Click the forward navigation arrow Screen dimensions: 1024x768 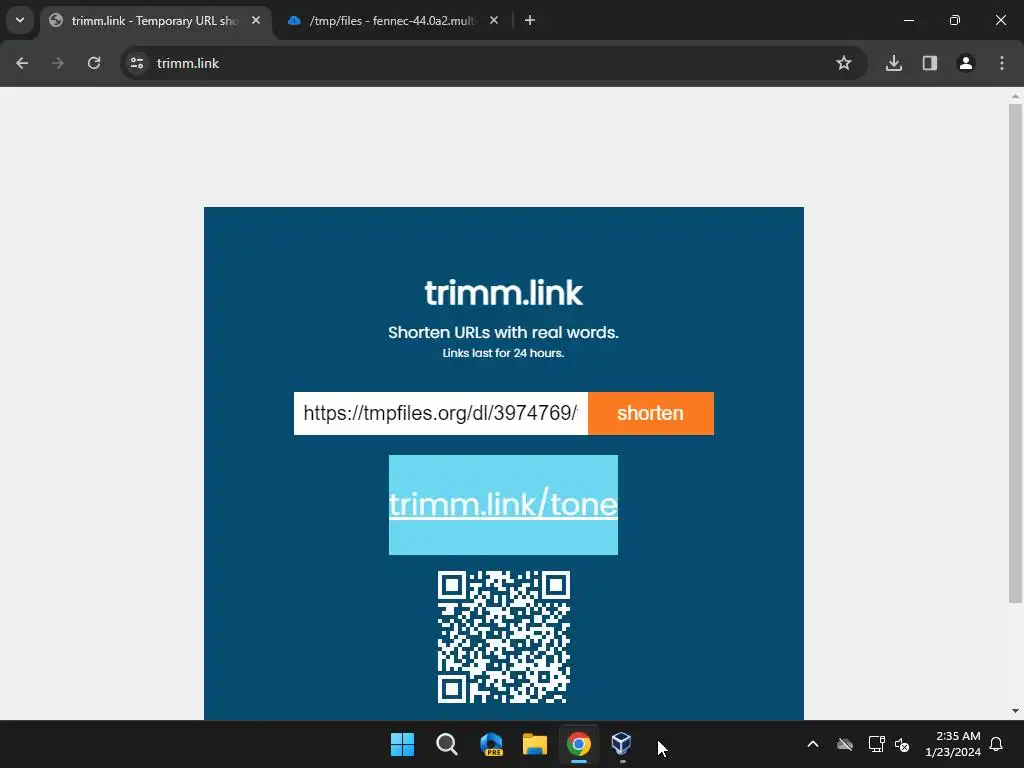58,63
